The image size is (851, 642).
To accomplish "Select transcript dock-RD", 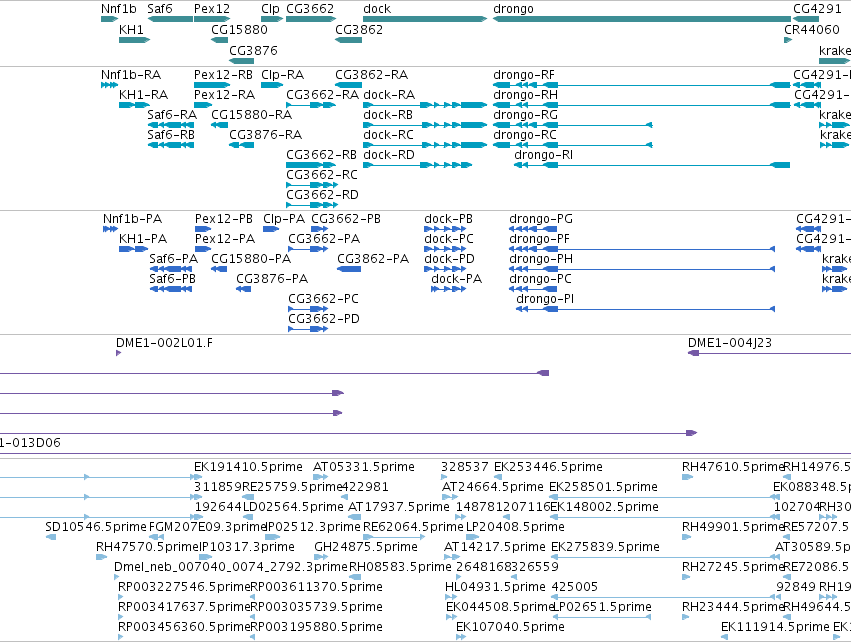I will (x=389, y=155).
